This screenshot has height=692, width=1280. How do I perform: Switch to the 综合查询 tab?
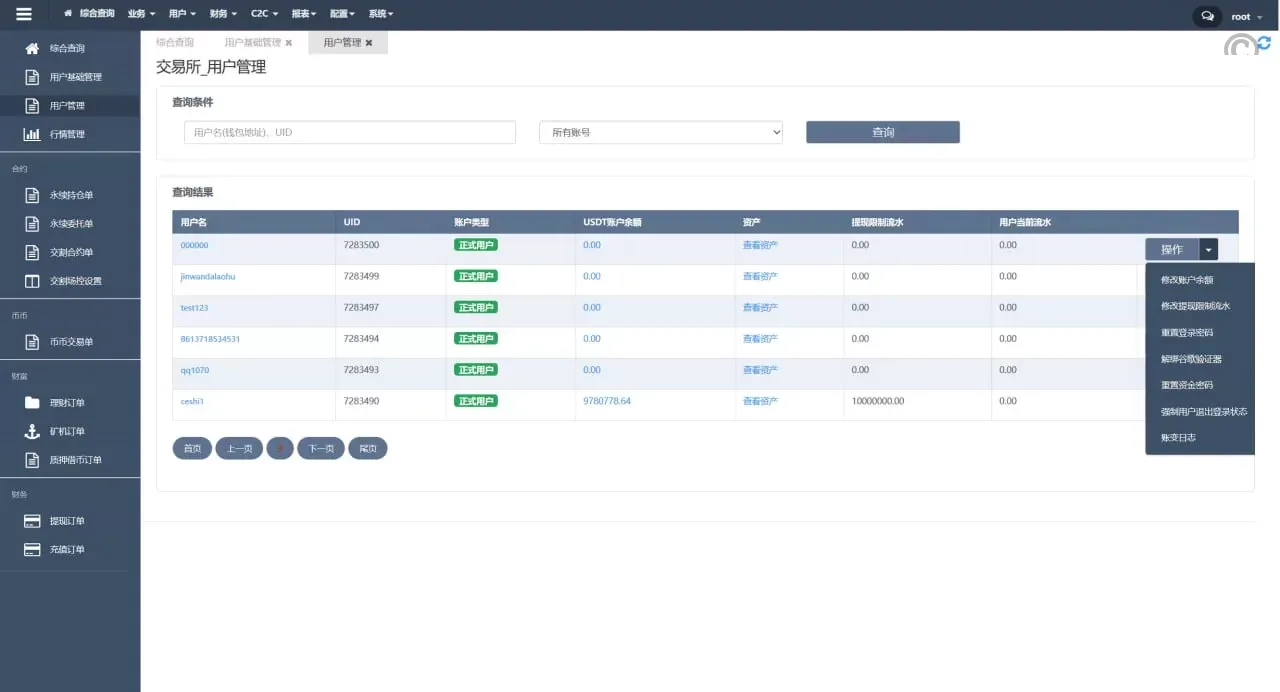click(x=175, y=43)
